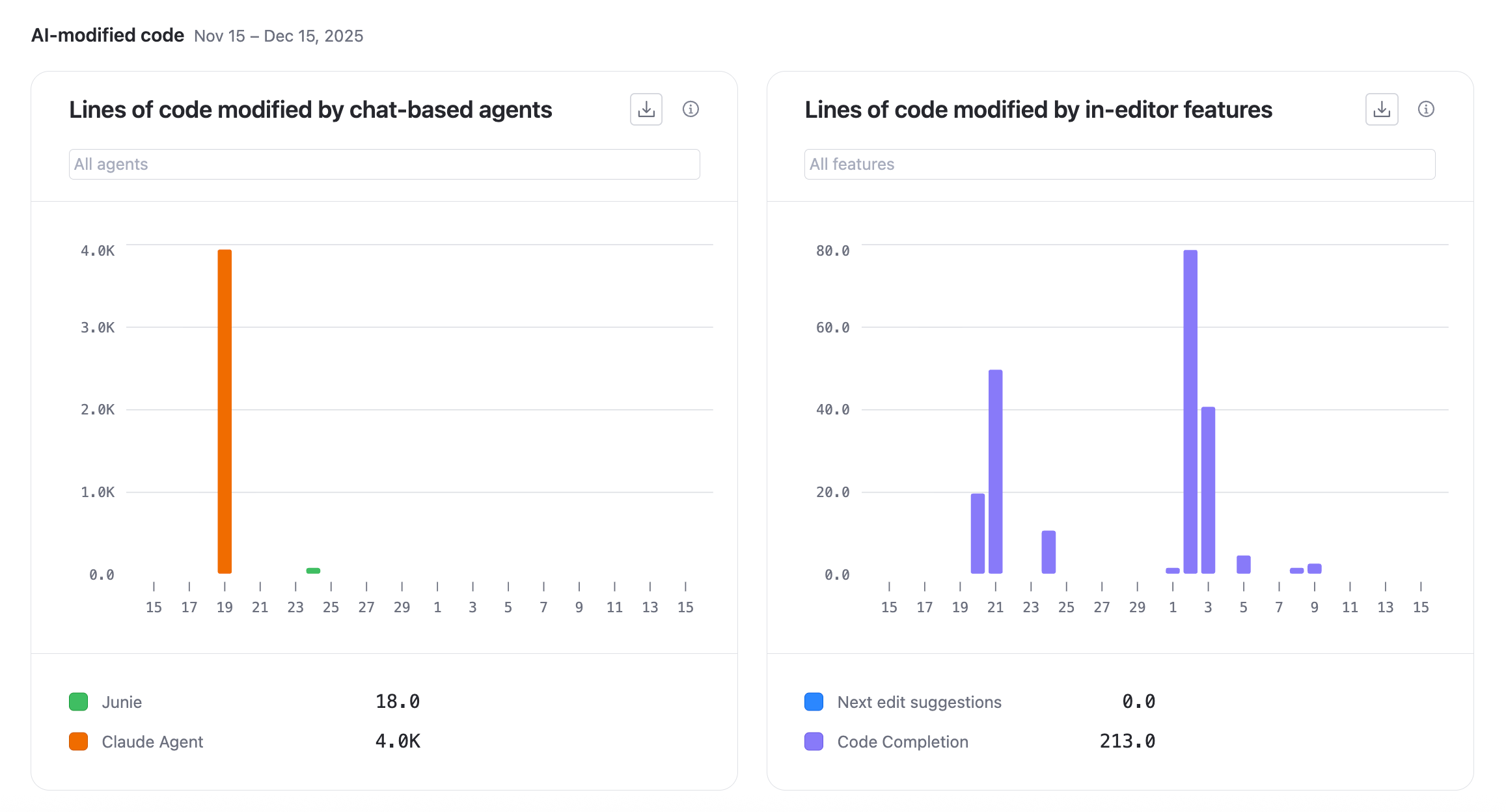1506x812 pixels.
Task: Open info icon for chat-based agents chart
Action: click(x=691, y=109)
